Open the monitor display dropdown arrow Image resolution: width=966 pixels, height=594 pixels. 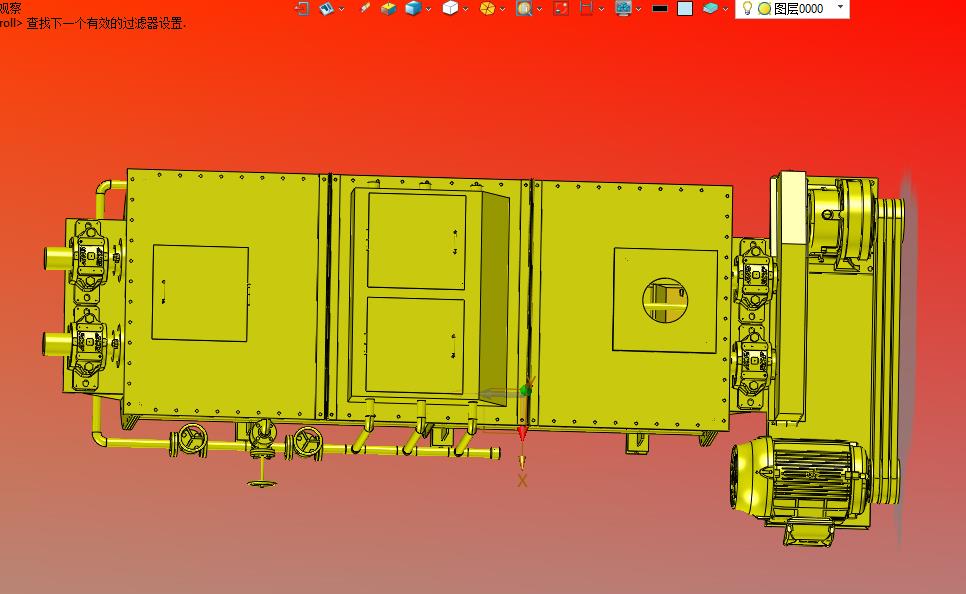coord(639,9)
